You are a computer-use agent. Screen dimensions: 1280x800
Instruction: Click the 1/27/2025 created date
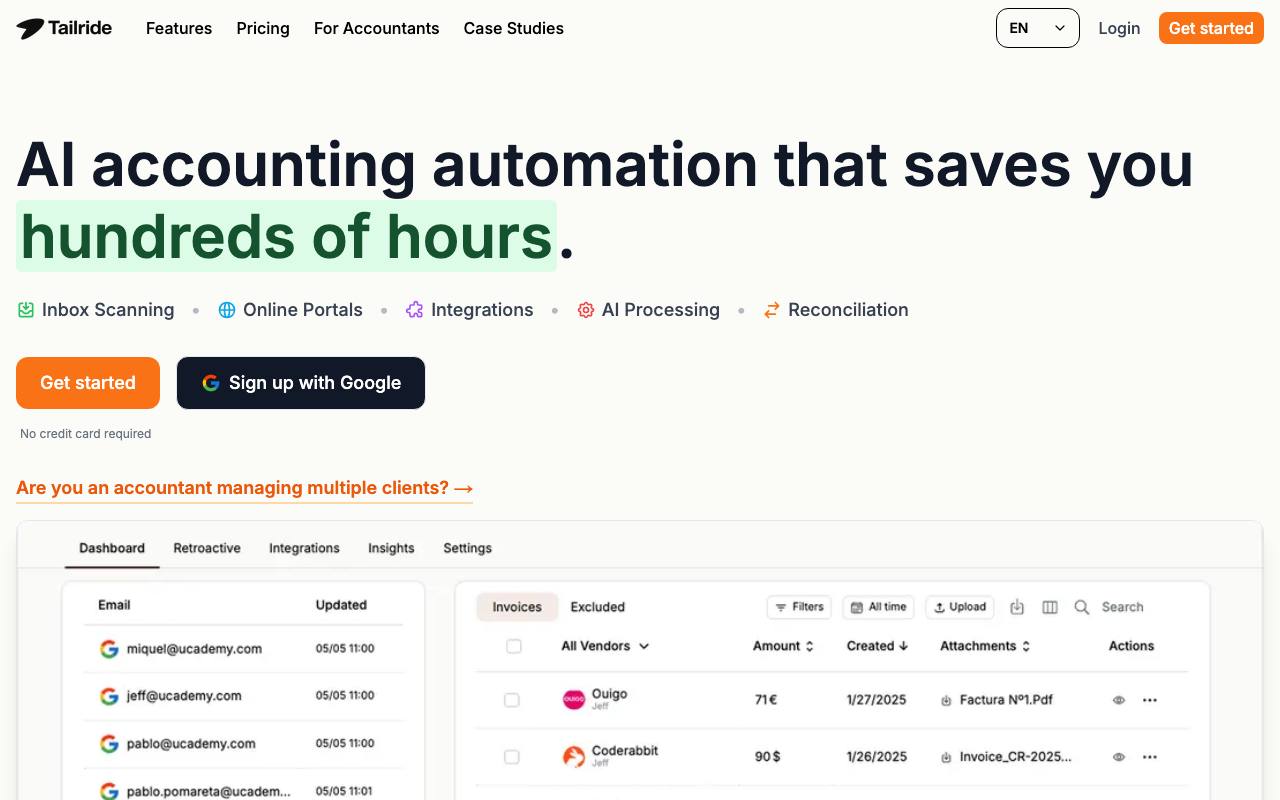coord(876,700)
